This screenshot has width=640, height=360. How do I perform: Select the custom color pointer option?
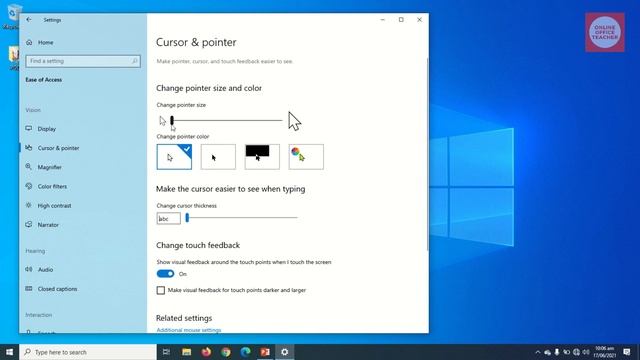306,157
